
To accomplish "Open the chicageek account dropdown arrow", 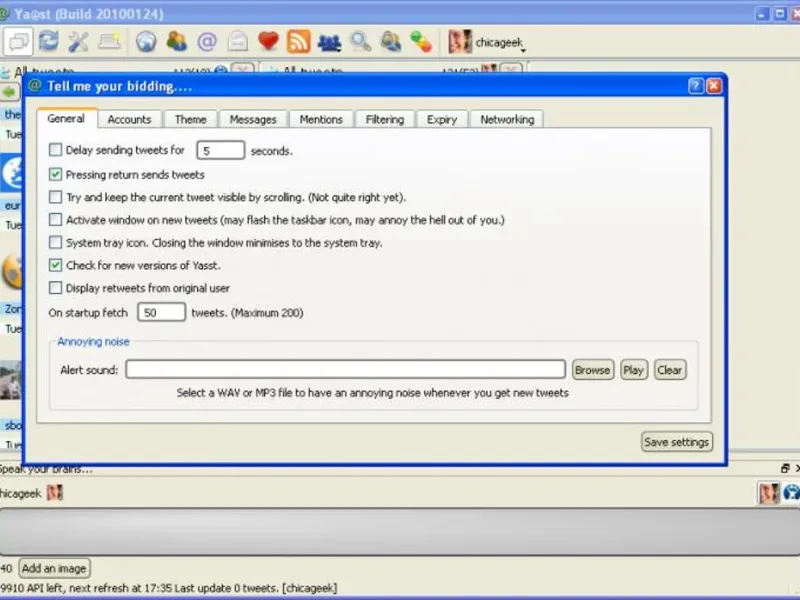I will tap(523, 51).
